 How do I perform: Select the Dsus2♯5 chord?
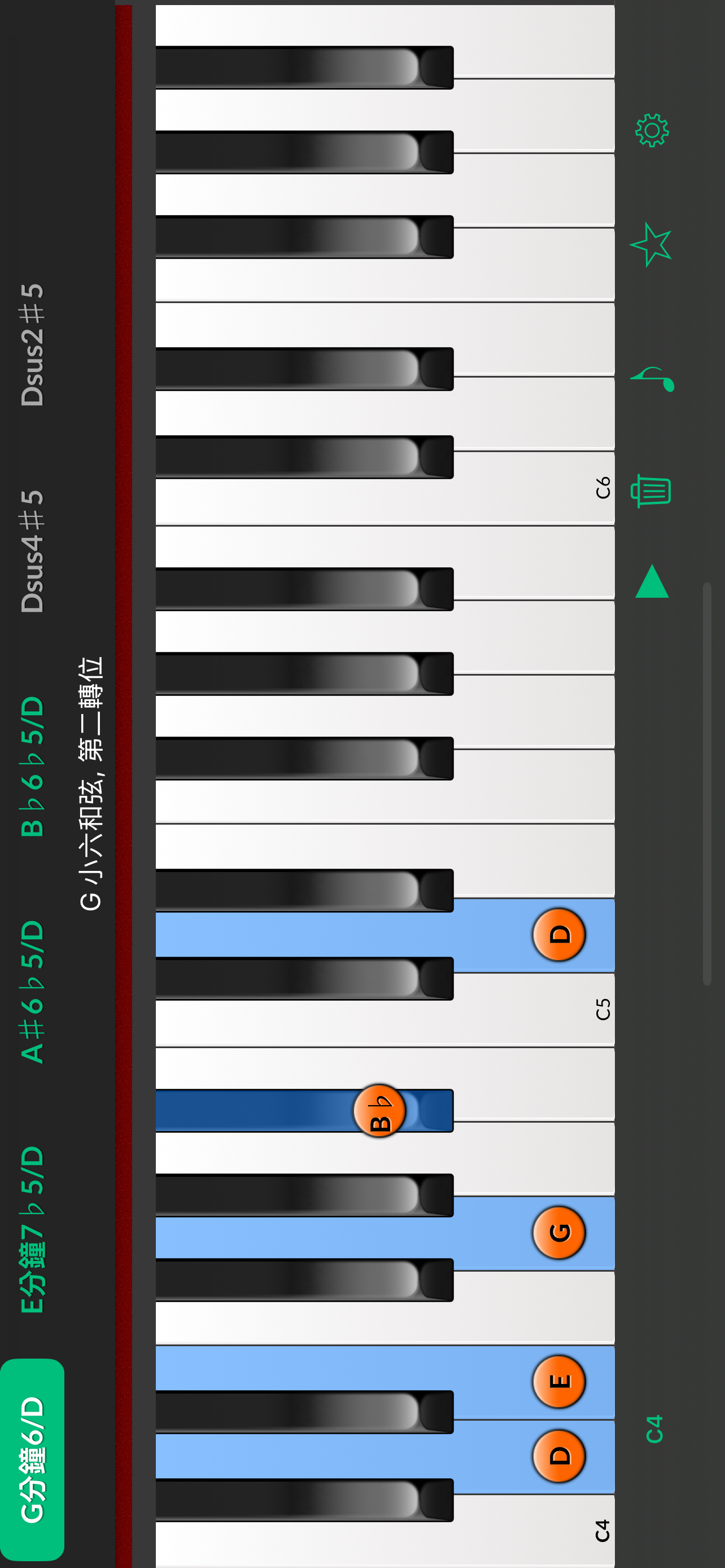(x=32, y=345)
